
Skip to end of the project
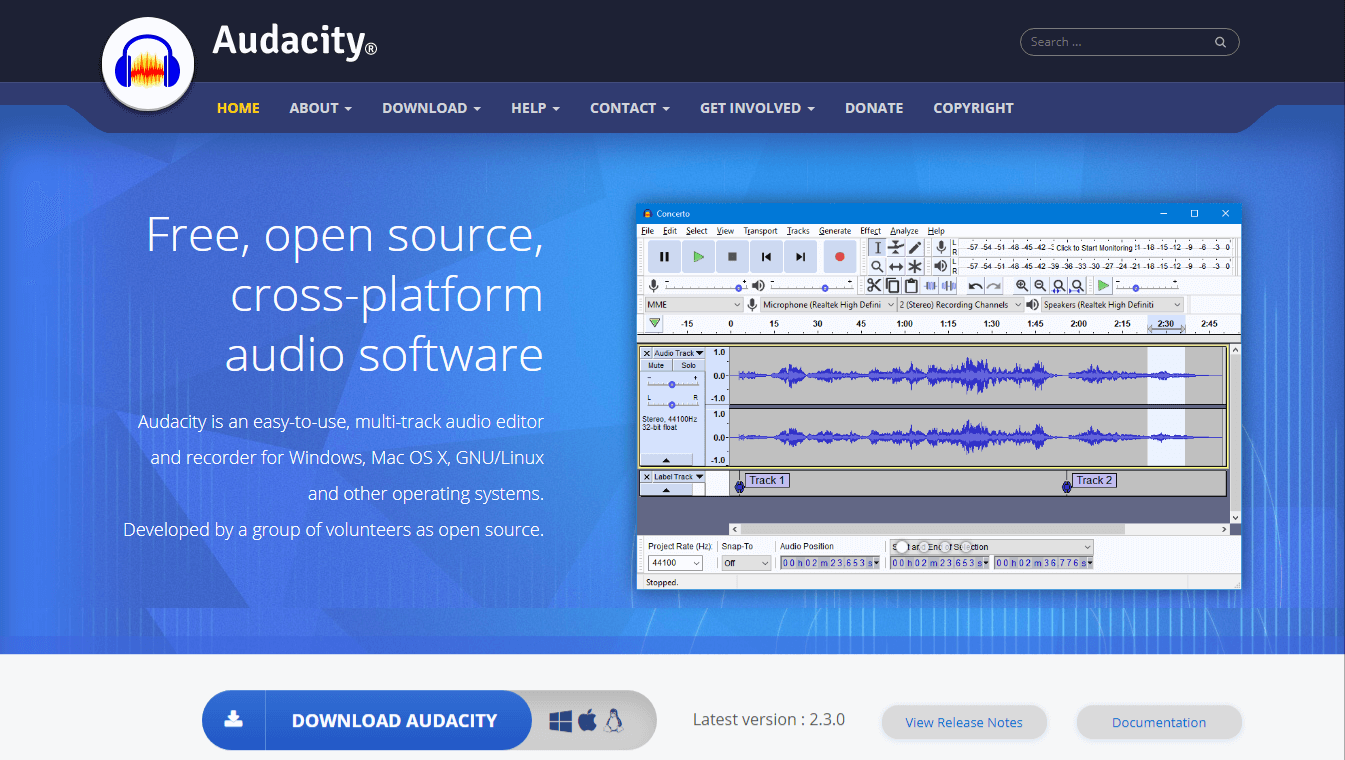(800, 257)
